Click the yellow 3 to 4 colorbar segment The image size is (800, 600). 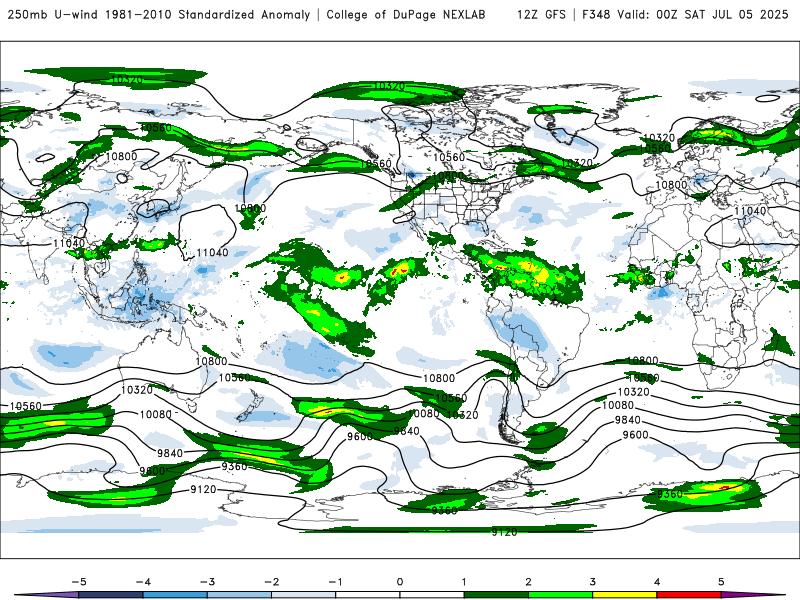point(624,595)
